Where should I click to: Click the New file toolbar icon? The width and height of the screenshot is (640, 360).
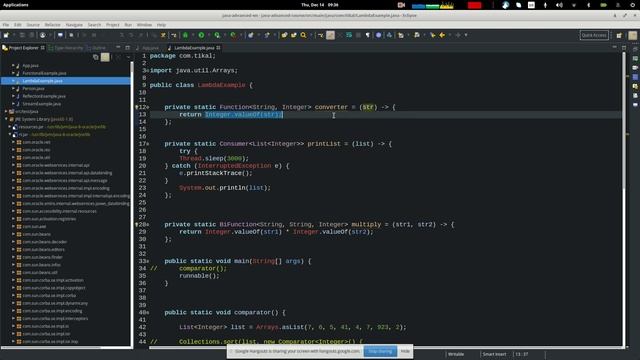[6, 36]
